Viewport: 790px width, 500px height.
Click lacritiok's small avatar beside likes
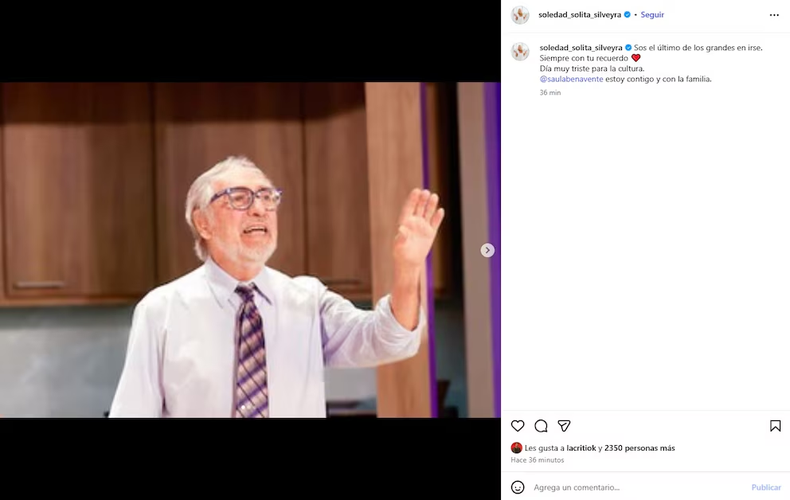point(516,448)
